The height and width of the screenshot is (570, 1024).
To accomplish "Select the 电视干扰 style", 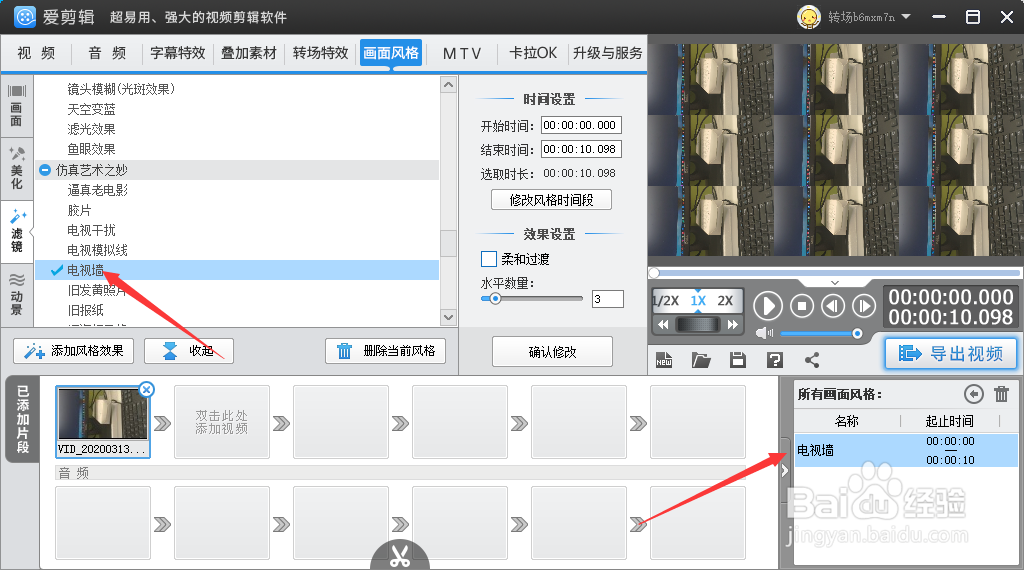I will [x=91, y=230].
